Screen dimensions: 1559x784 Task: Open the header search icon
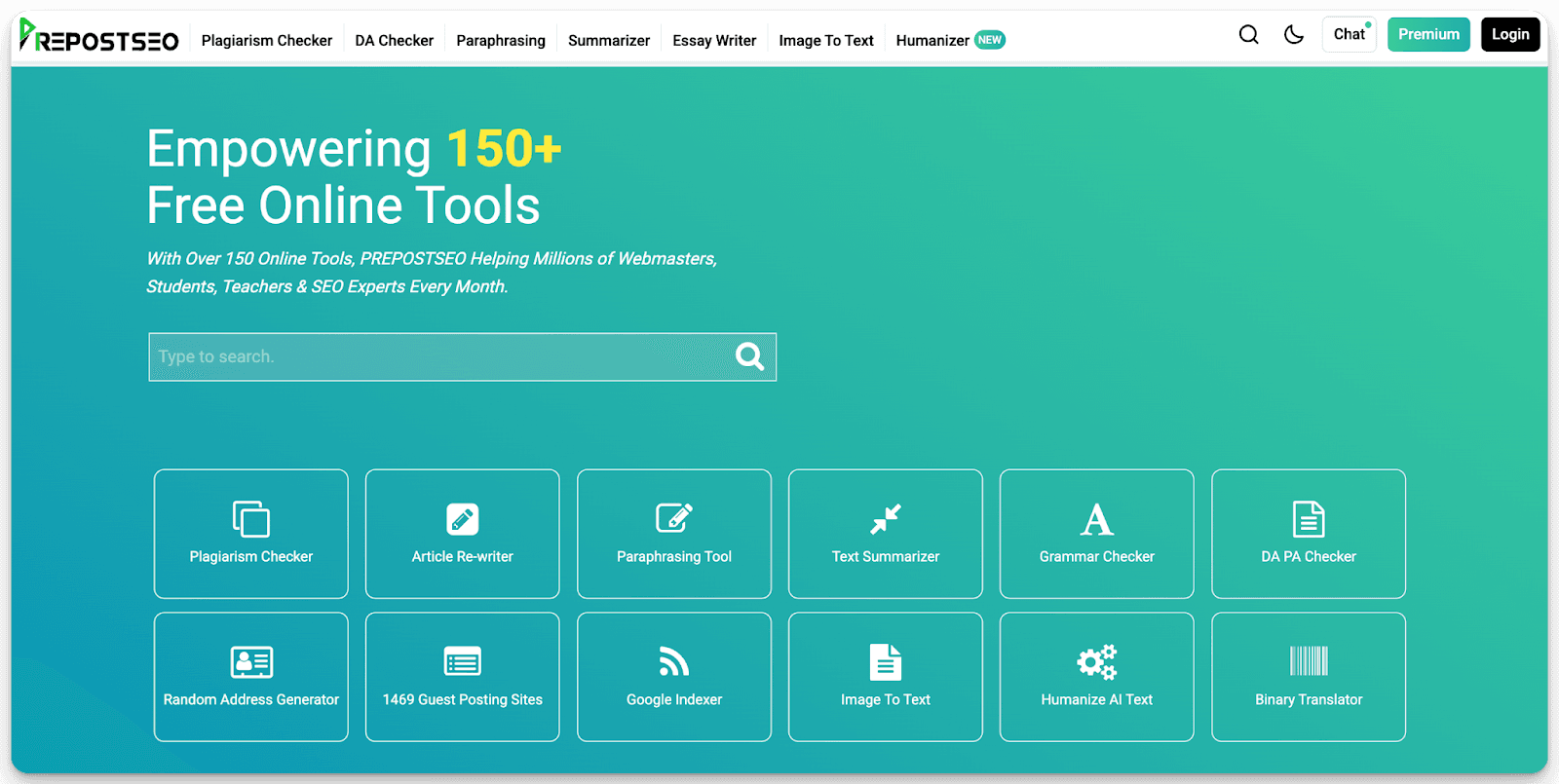click(x=1248, y=35)
